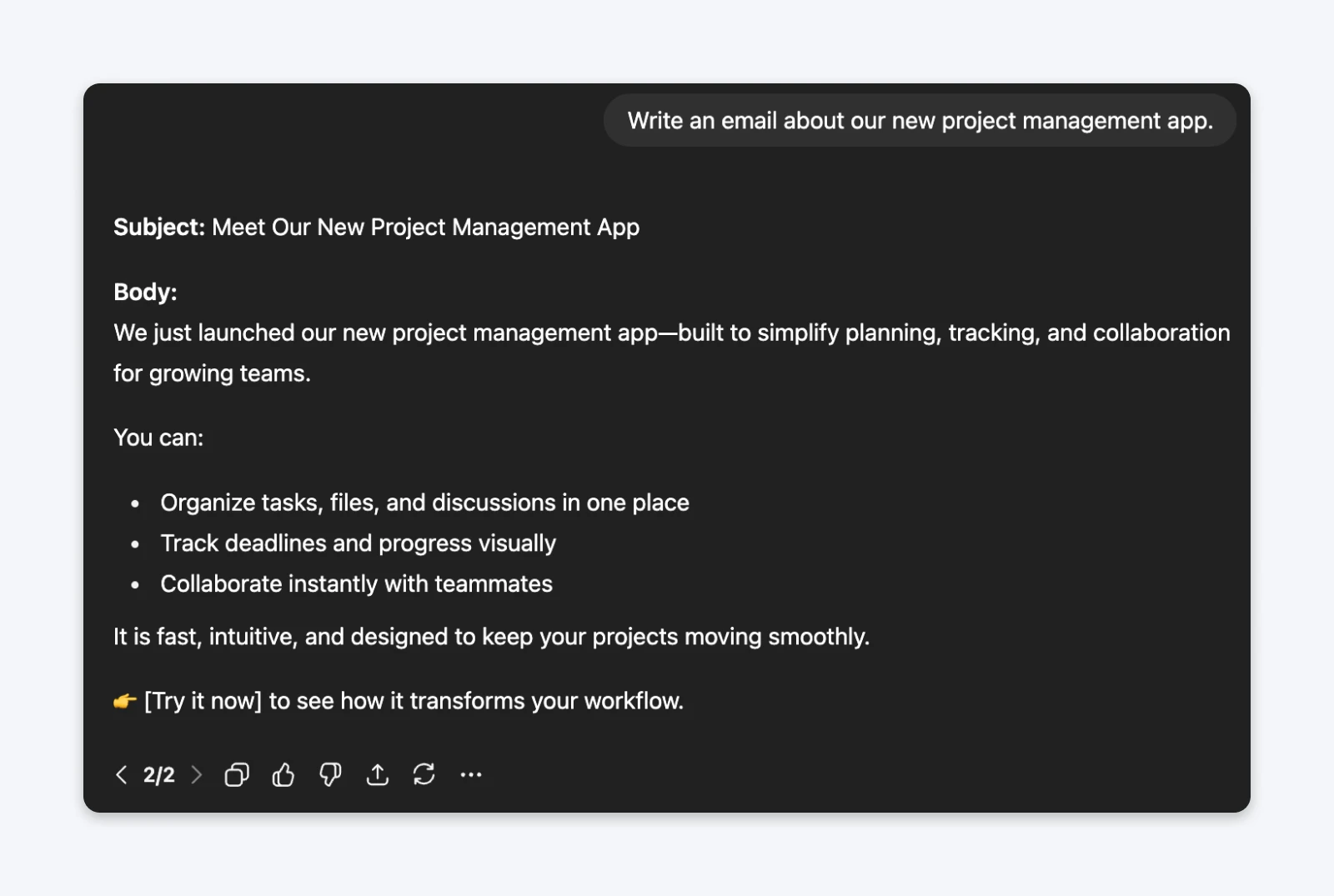This screenshot has width=1334, height=896.
Task: Regenerate the email response
Action: click(424, 774)
